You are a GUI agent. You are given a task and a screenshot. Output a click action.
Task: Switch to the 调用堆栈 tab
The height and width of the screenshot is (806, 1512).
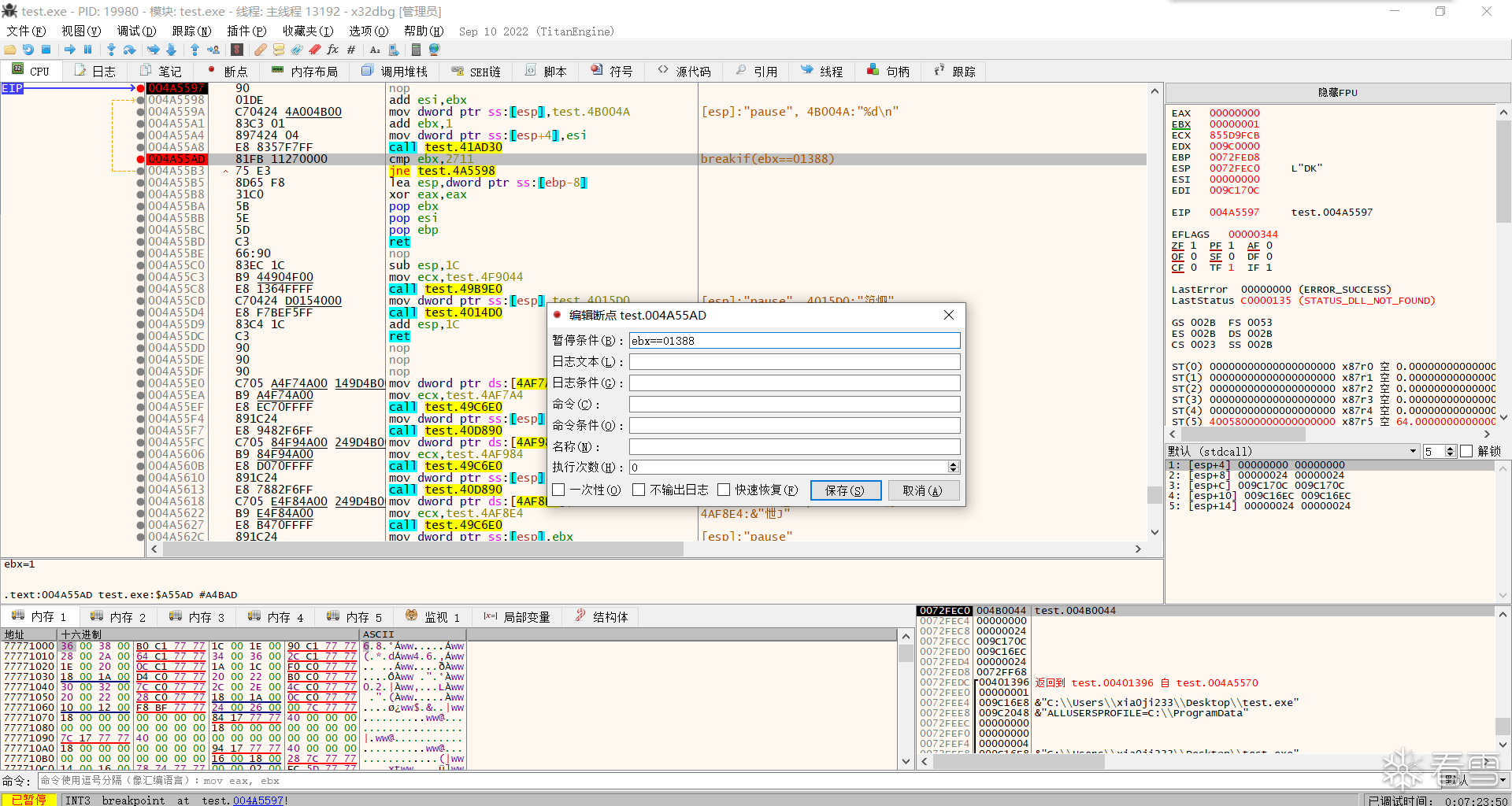tap(395, 71)
